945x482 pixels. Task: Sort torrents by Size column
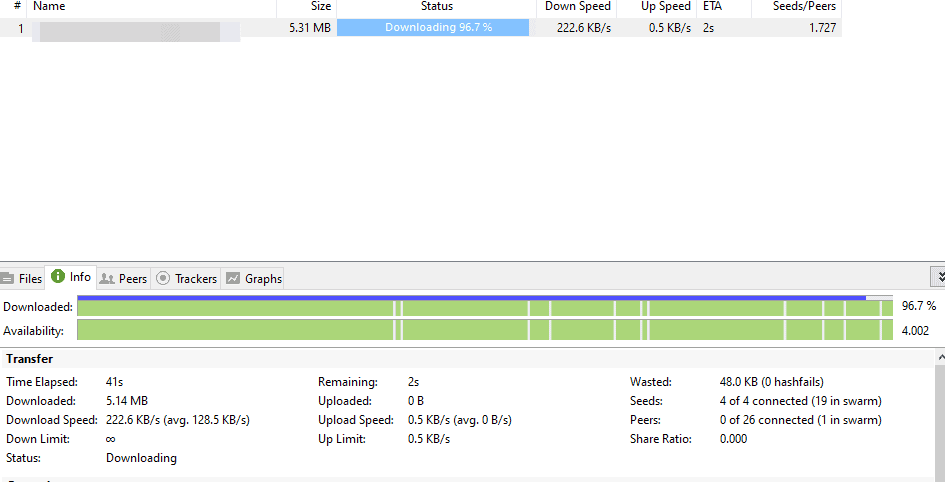point(306,7)
